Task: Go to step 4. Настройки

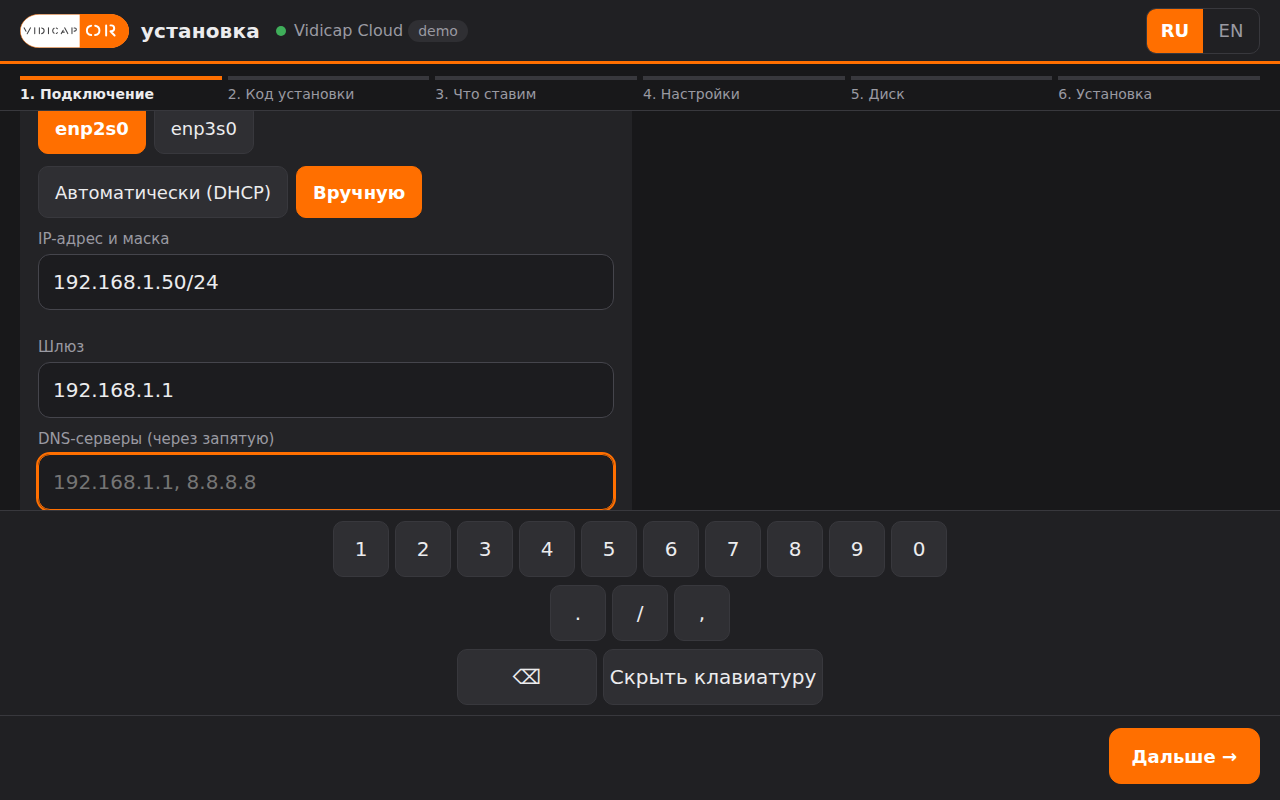Action: 744,90
